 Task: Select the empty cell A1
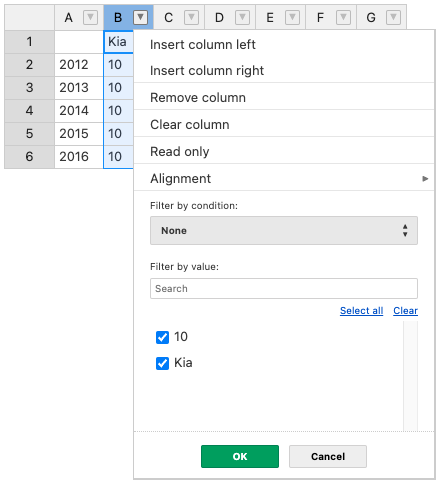[x=79, y=42]
